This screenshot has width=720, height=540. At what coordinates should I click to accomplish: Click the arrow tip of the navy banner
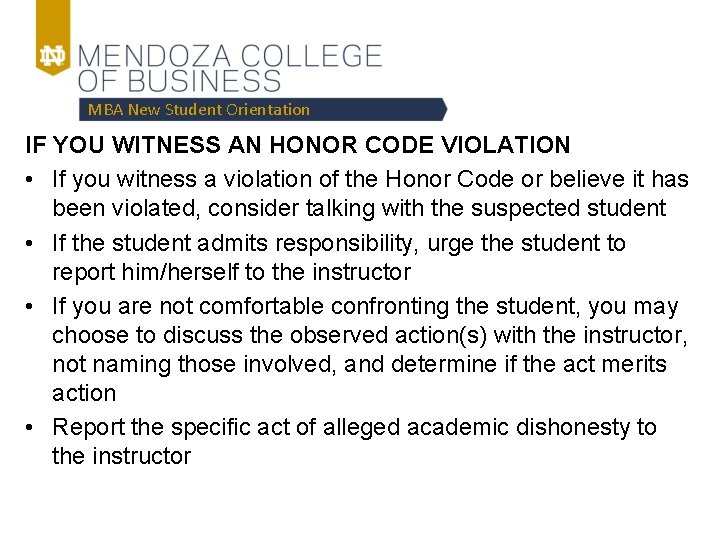click(442, 110)
